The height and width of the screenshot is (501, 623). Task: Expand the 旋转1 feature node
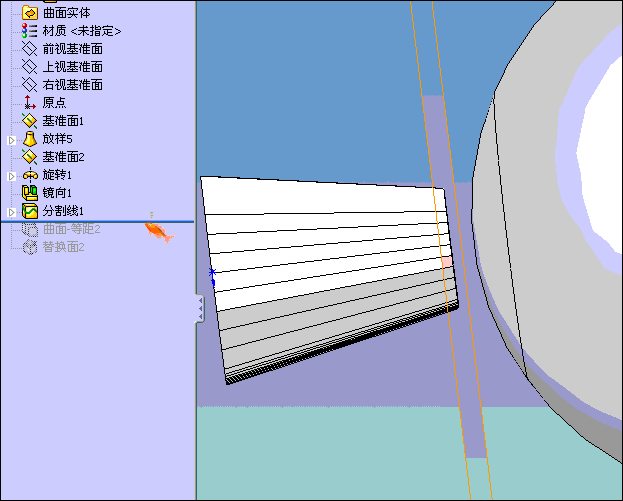coord(12,176)
